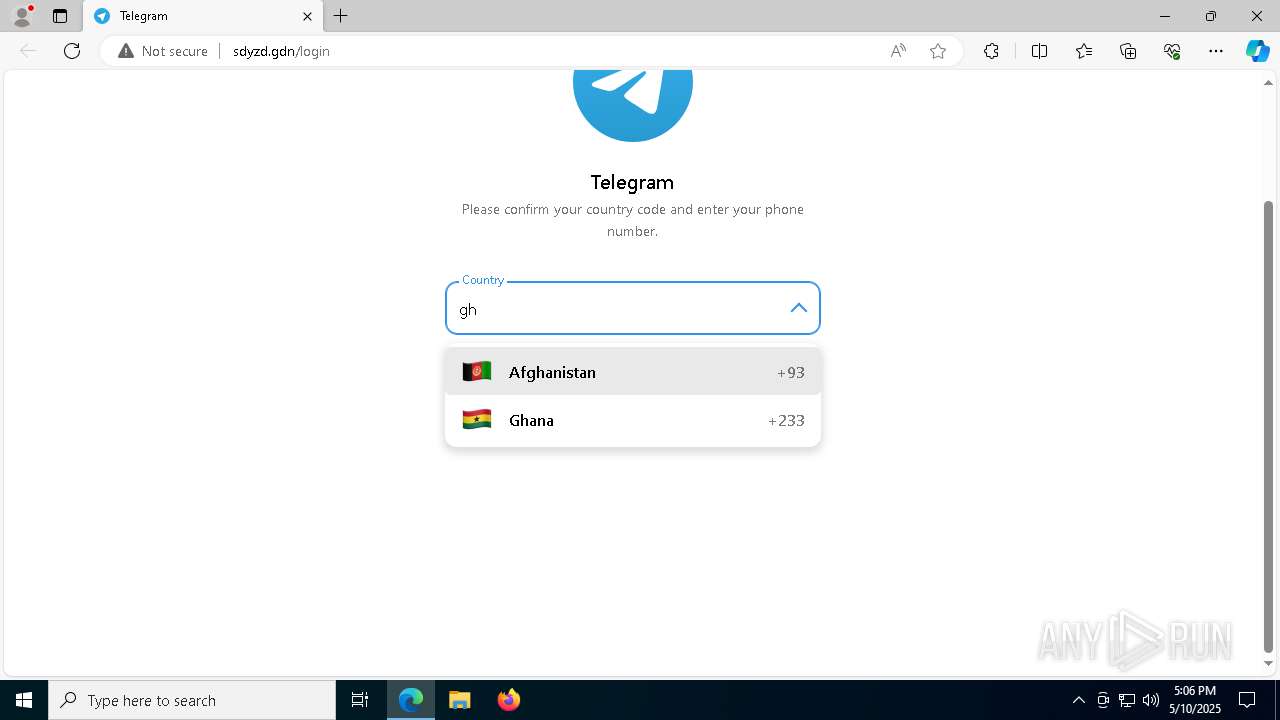Open a new browser tab
The width and height of the screenshot is (1280, 720).
click(341, 16)
